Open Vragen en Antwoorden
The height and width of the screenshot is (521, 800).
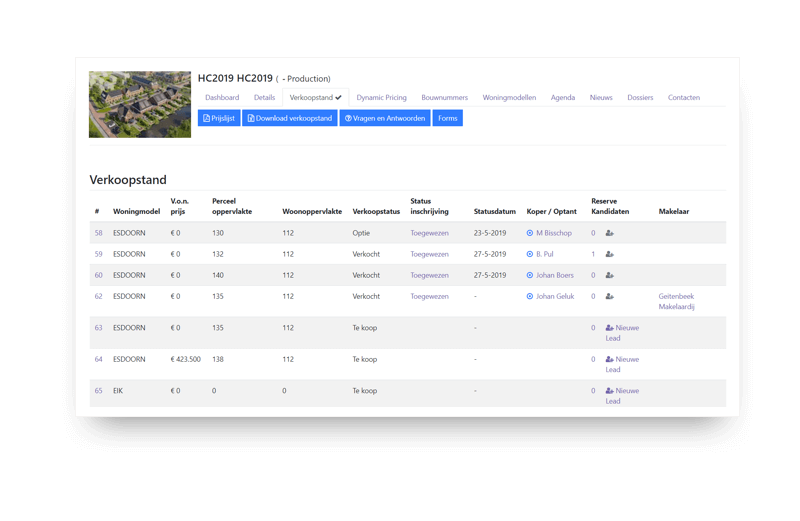[x=385, y=118]
